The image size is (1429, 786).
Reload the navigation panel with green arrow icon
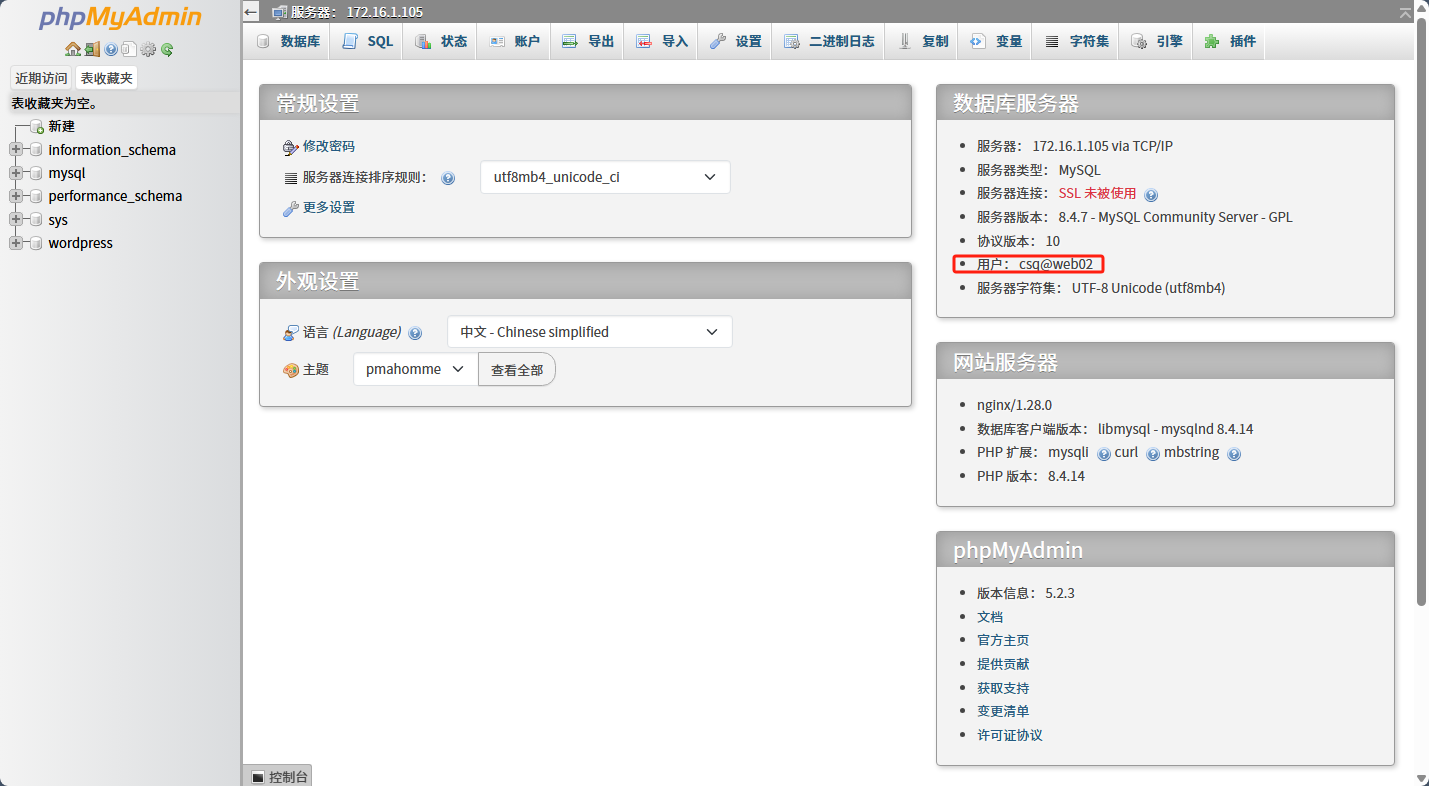point(167,49)
